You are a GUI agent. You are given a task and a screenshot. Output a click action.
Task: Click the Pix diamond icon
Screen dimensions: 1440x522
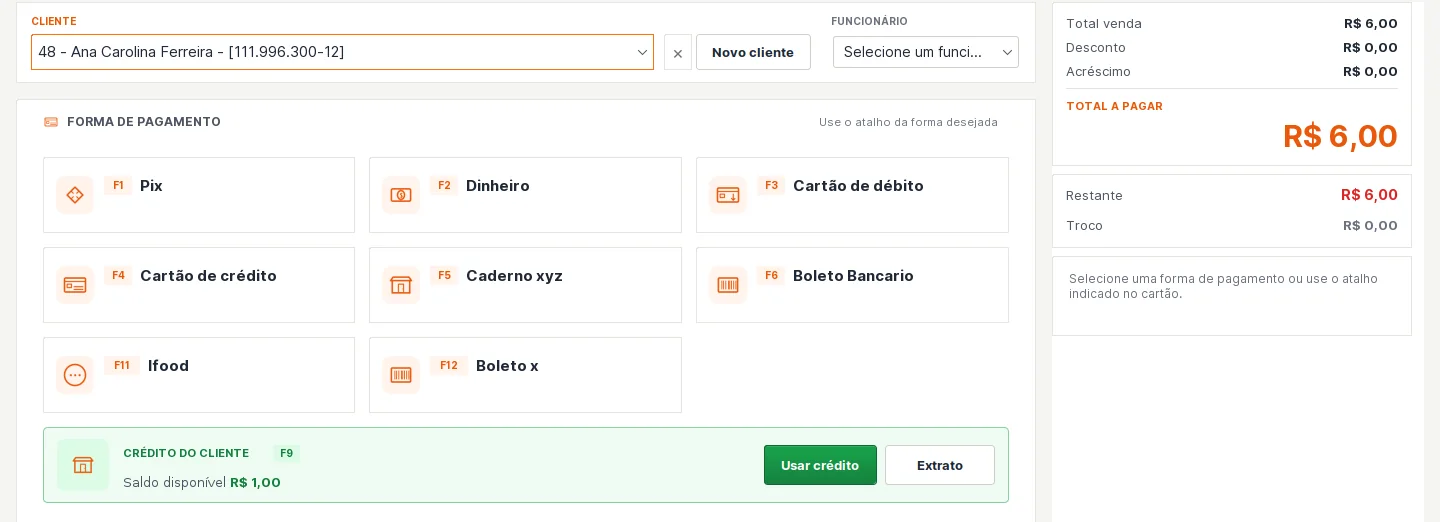click(x=75, y=195)
